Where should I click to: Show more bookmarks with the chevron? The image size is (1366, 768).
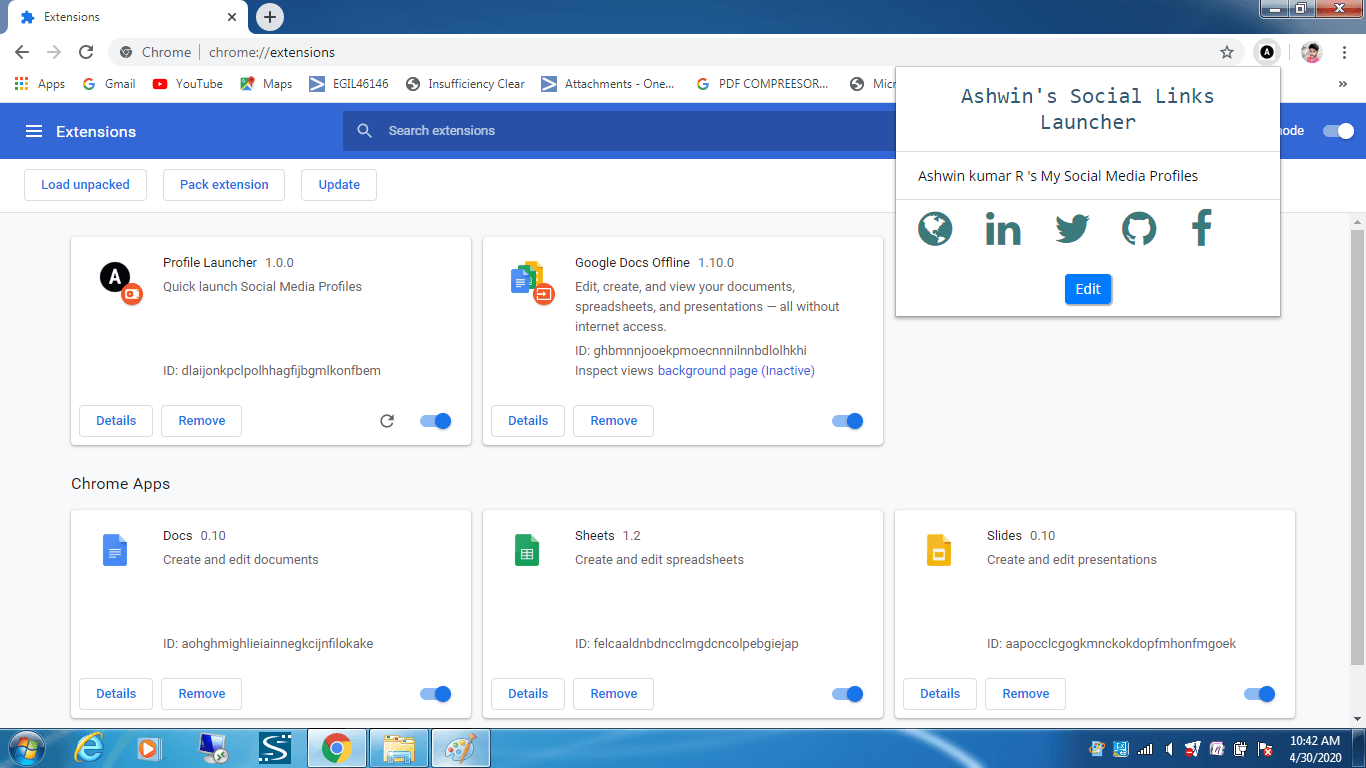click(1342, 84)
